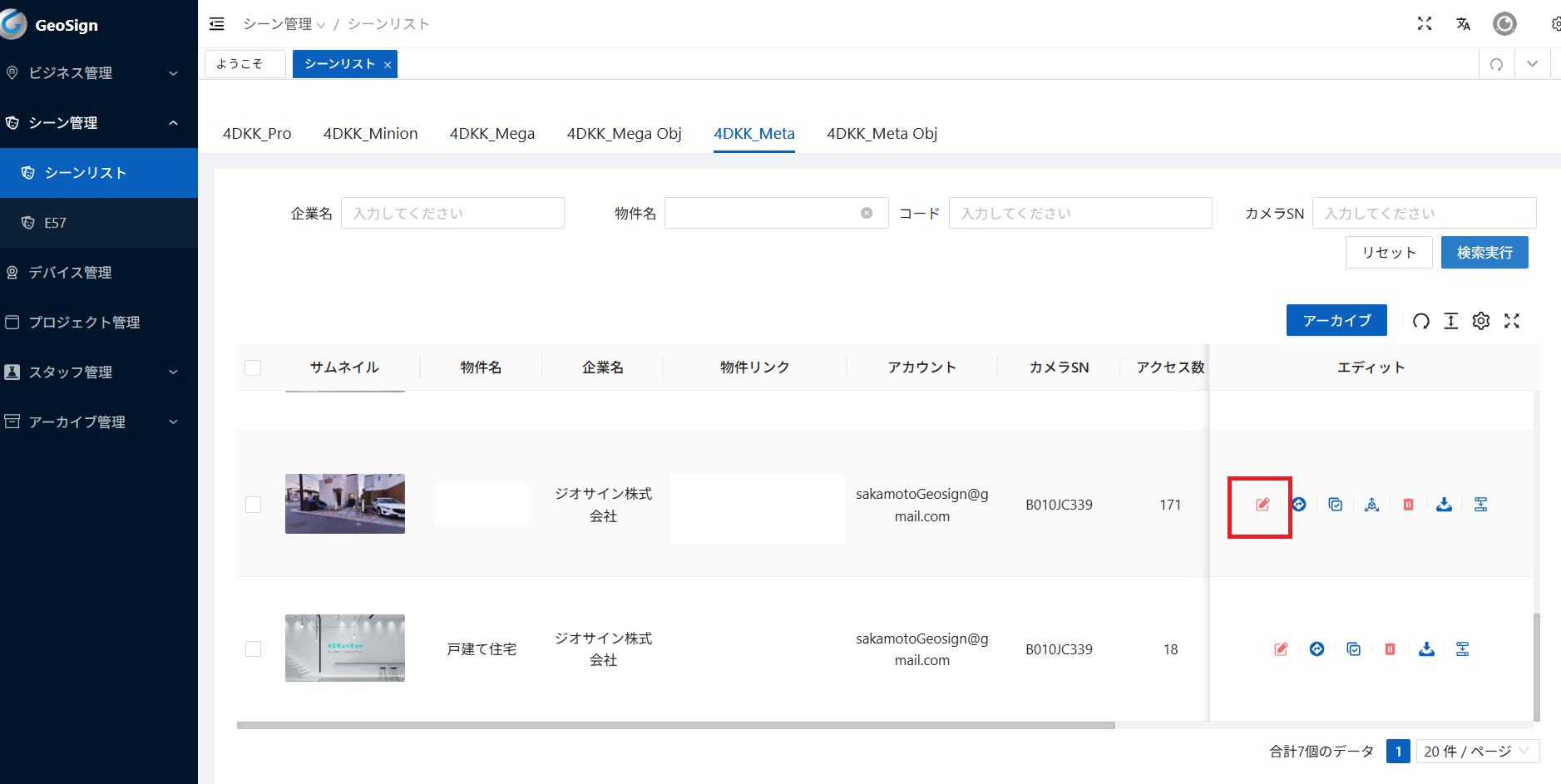Copy the 戸建て住宅 scene with duplicate icon
The height and width of the screenshot is (784, 1561).
tap(1353, 649)
